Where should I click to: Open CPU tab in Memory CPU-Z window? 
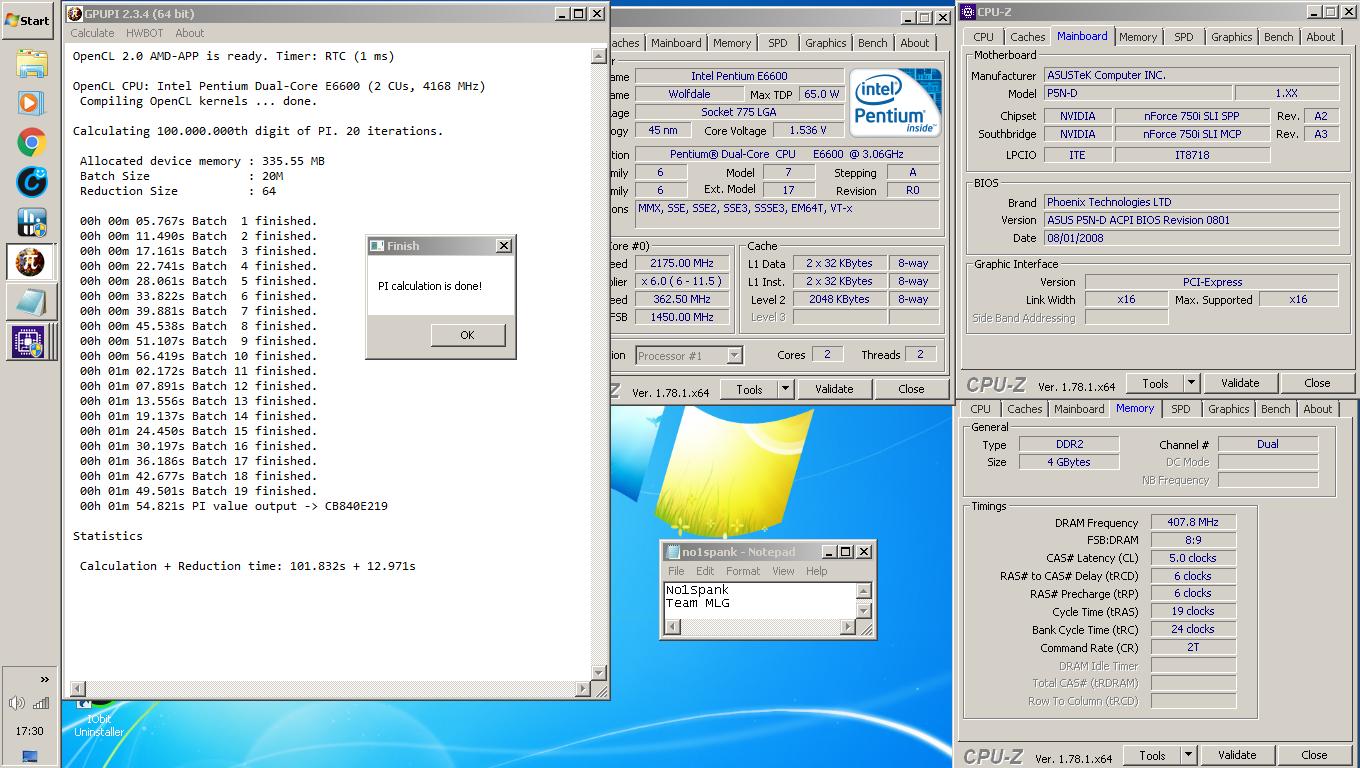(980, 409)
